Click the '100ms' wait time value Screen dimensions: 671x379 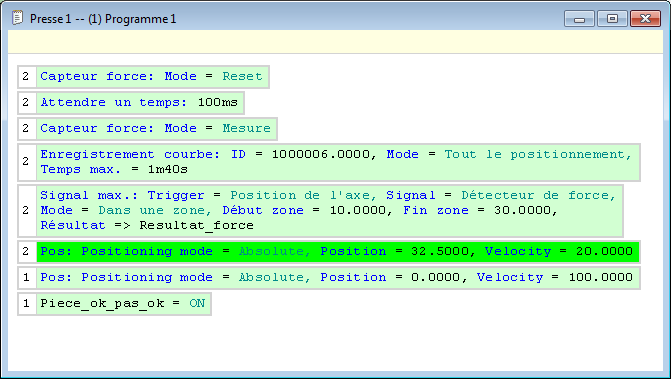tap(217, 102)
